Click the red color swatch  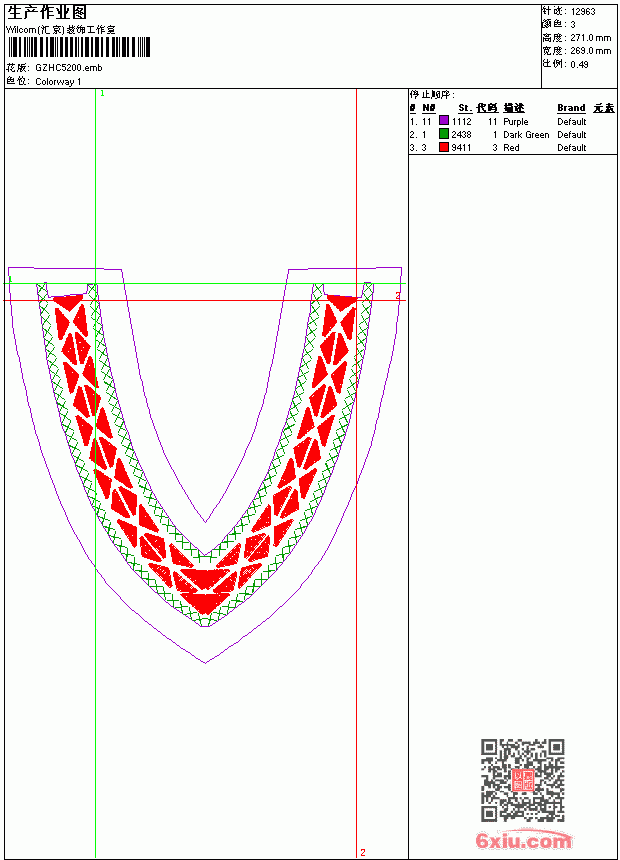point(444,147)
